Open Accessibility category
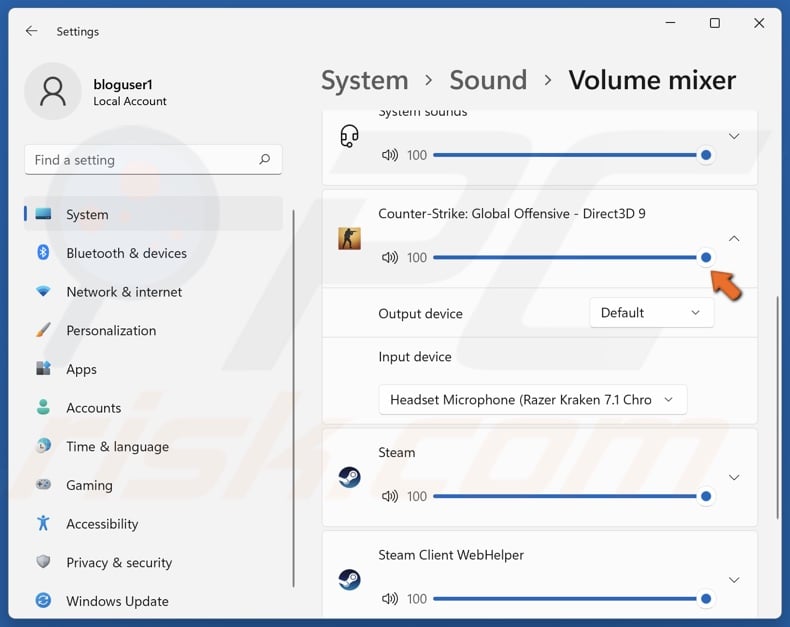This screenshot has height=627, width=790. (153, 524)
